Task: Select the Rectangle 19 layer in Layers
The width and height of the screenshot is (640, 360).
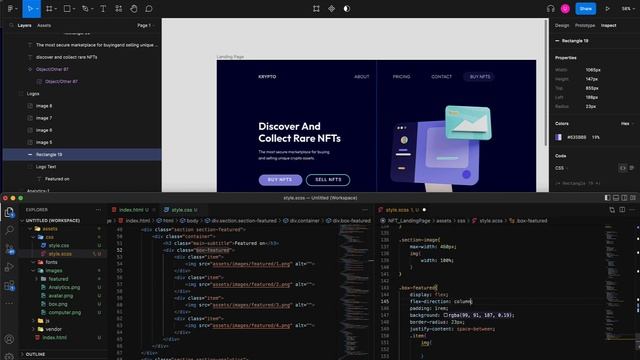Action: [82, 155]
